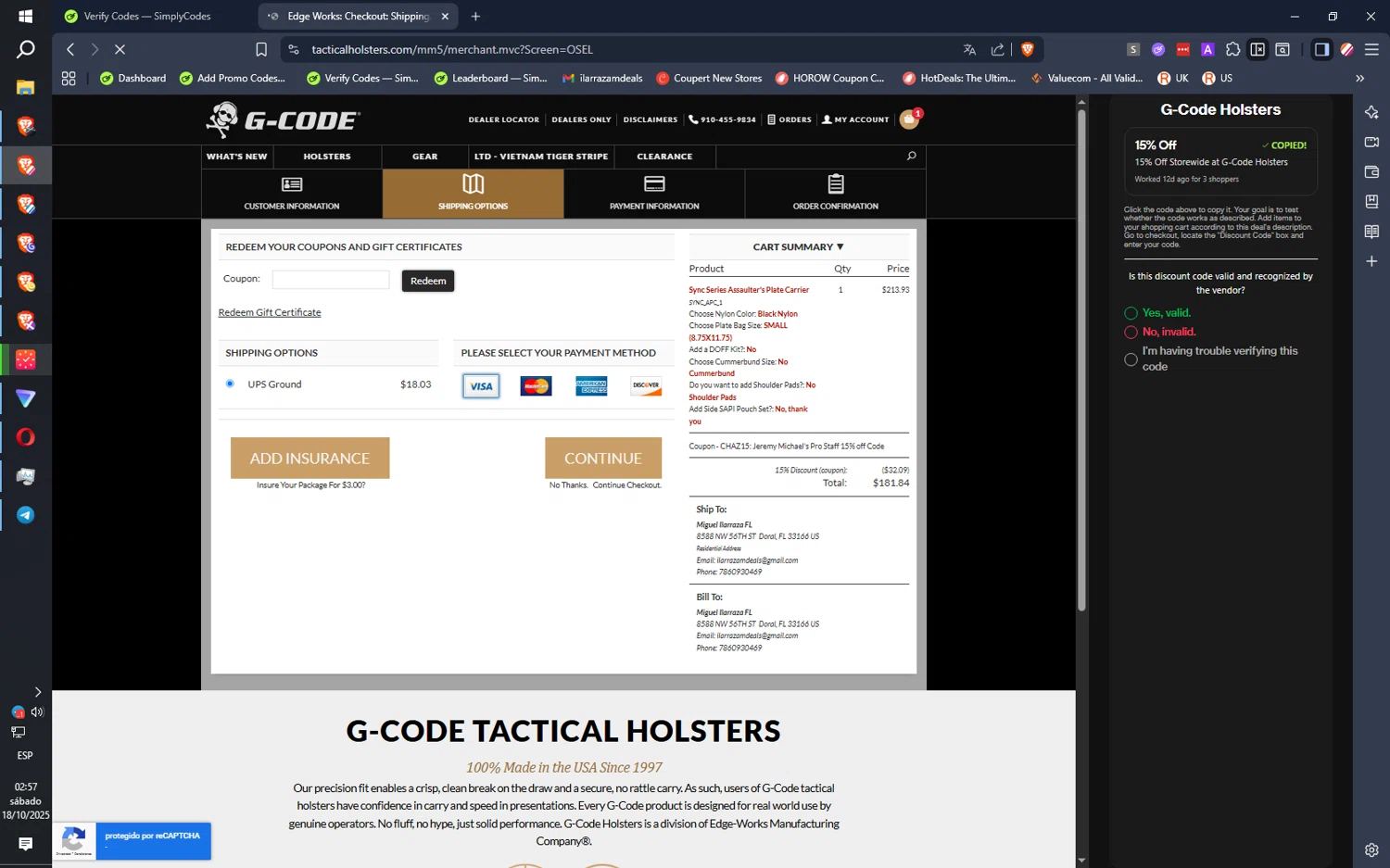Select the "Yes, valid." radio option
Viewport: 1390px width, 868px height.
click(1131, 313)
